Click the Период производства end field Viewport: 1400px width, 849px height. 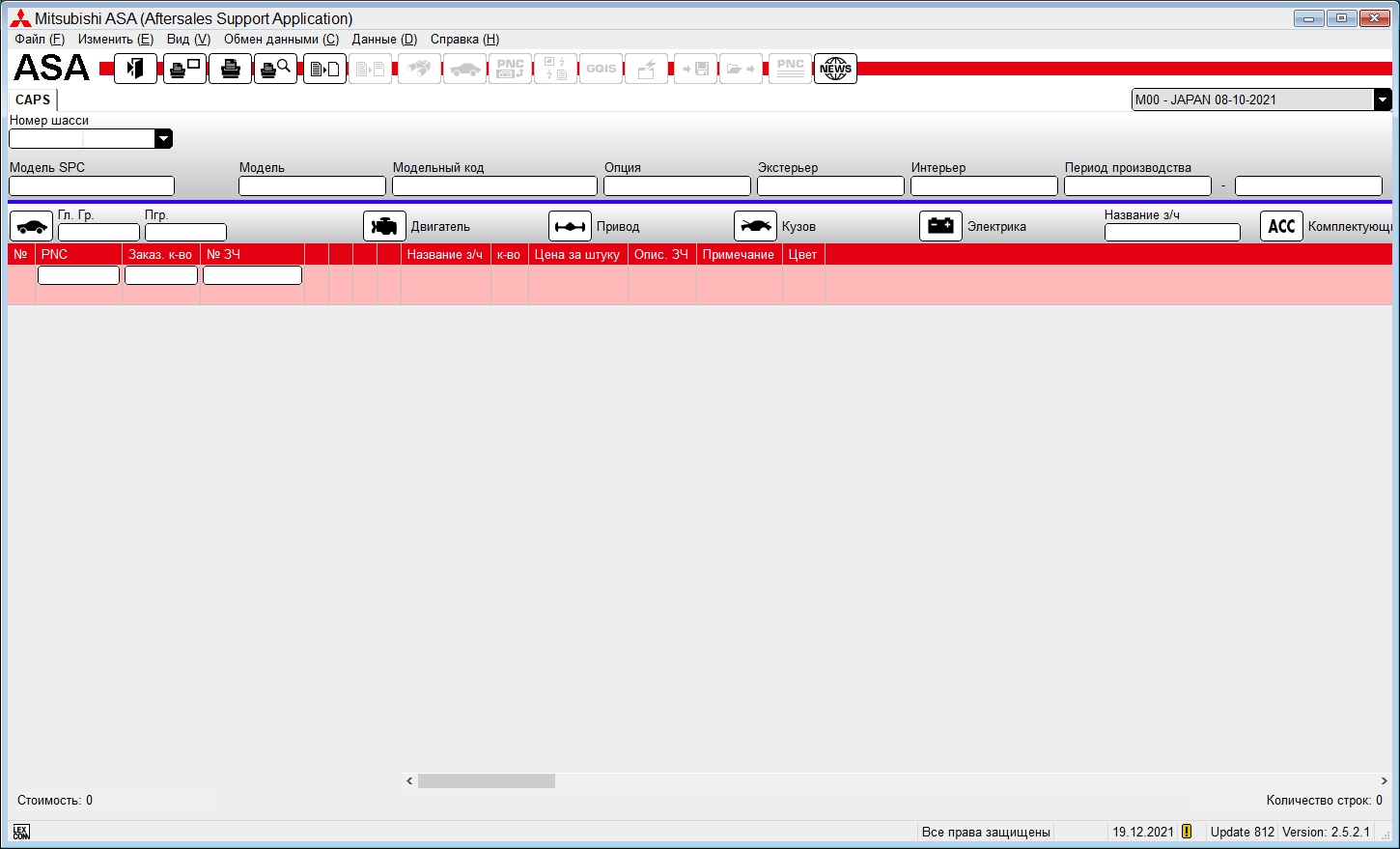tap(1308, 186)
